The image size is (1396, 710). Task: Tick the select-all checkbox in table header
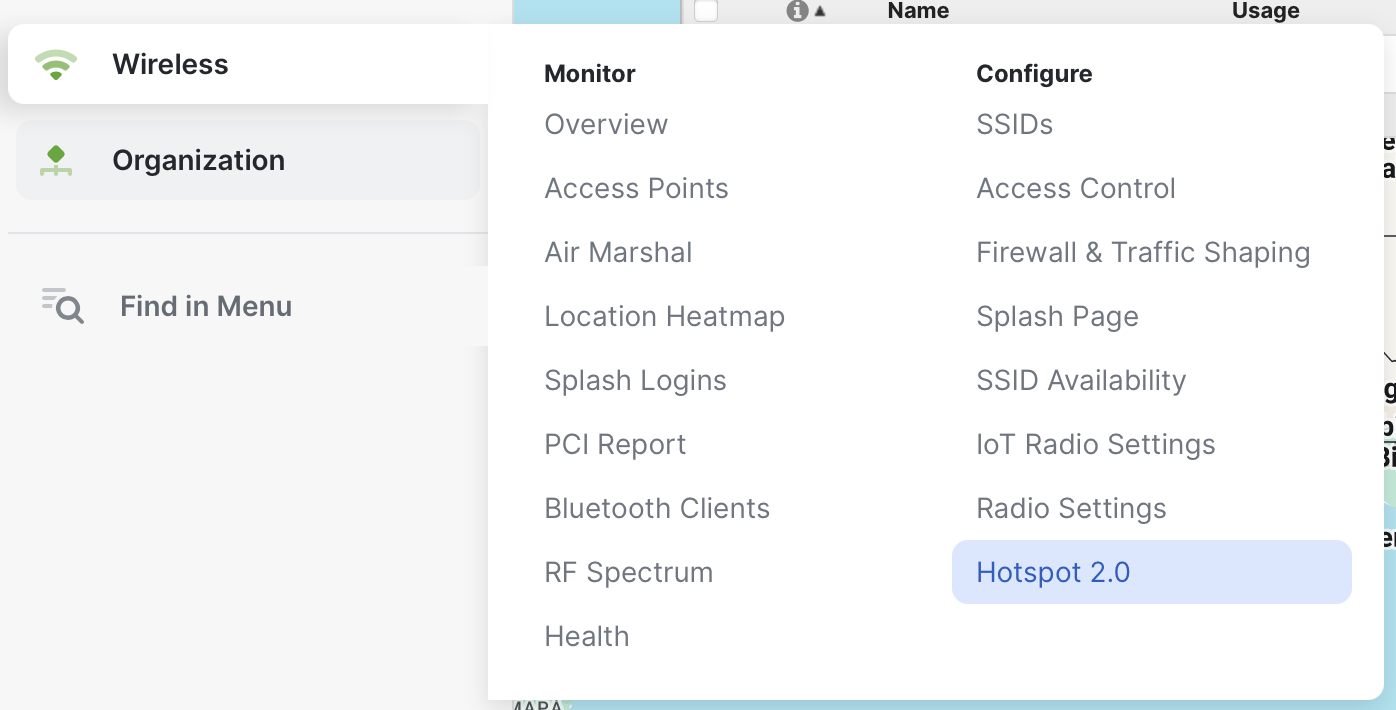coord(706,11)
